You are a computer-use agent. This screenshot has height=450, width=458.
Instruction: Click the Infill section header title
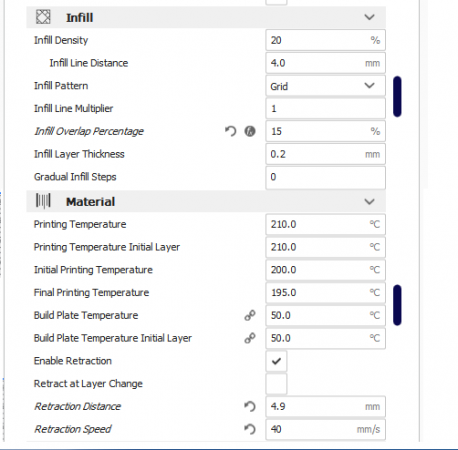80,18
